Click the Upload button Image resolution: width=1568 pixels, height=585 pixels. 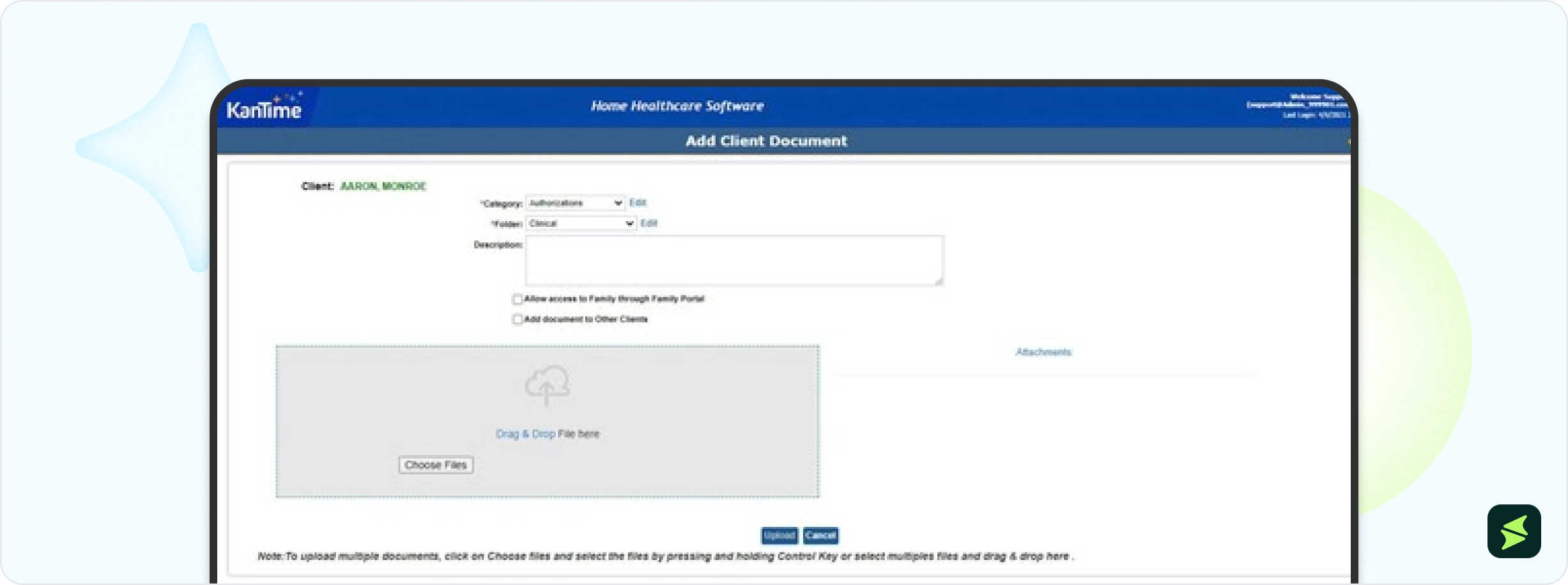click(780, 535)
